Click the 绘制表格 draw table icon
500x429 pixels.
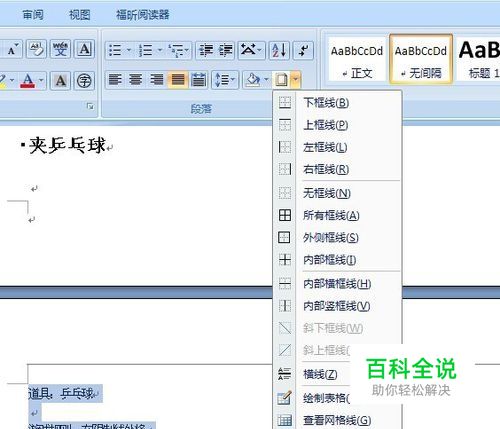click(284, 397)
